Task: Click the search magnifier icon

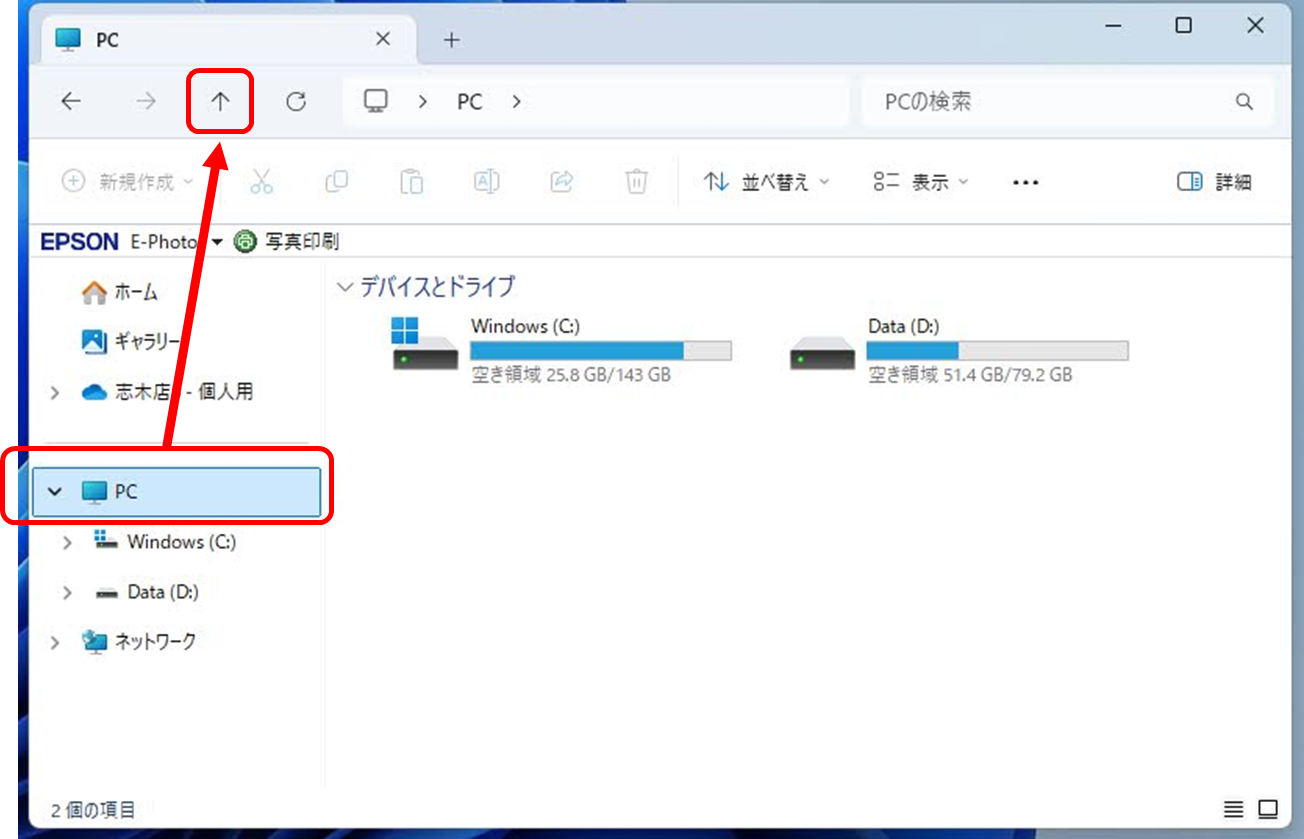Action: (x=1244, y=101)
